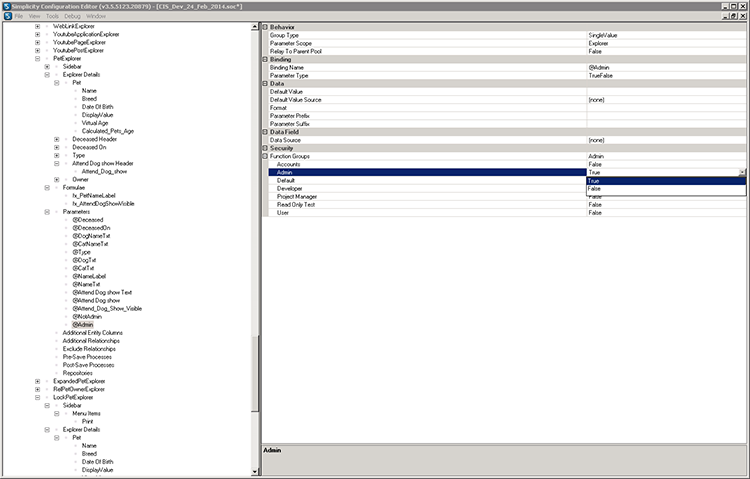750x479 pixels.
Task: Collapse the Data Field property section
Action: click(x=265, y=132)
